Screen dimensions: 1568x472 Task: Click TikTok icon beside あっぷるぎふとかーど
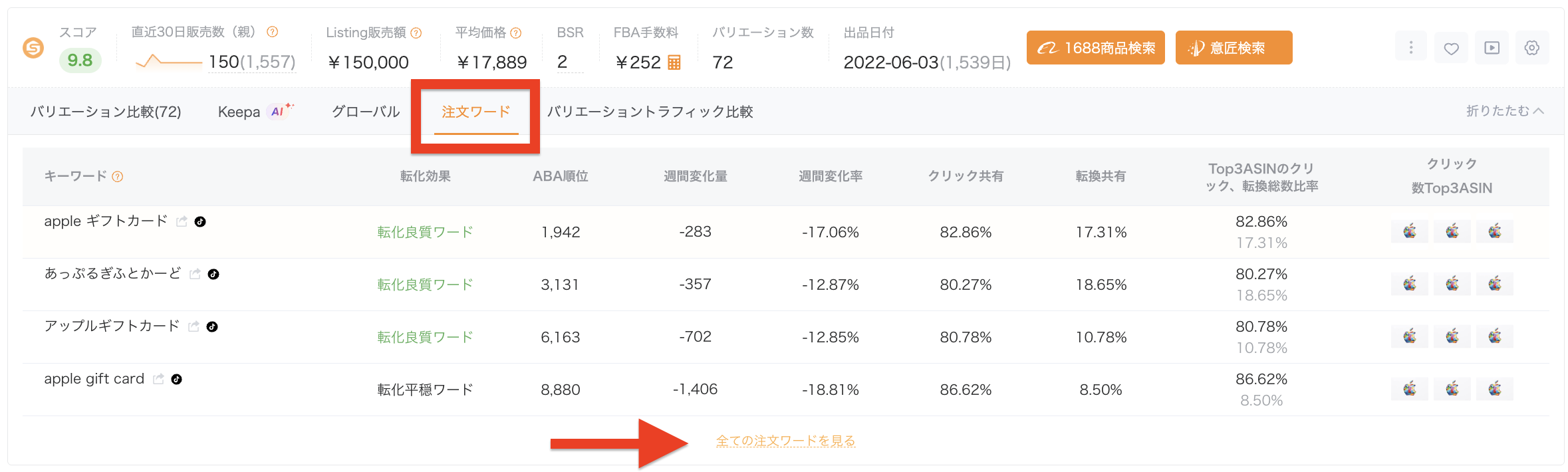pos(213,274)
